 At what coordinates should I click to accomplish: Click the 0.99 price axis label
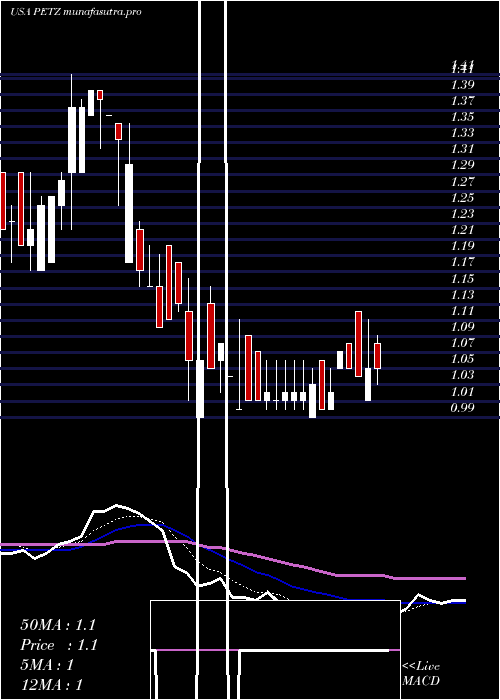[x=462, y=408]
